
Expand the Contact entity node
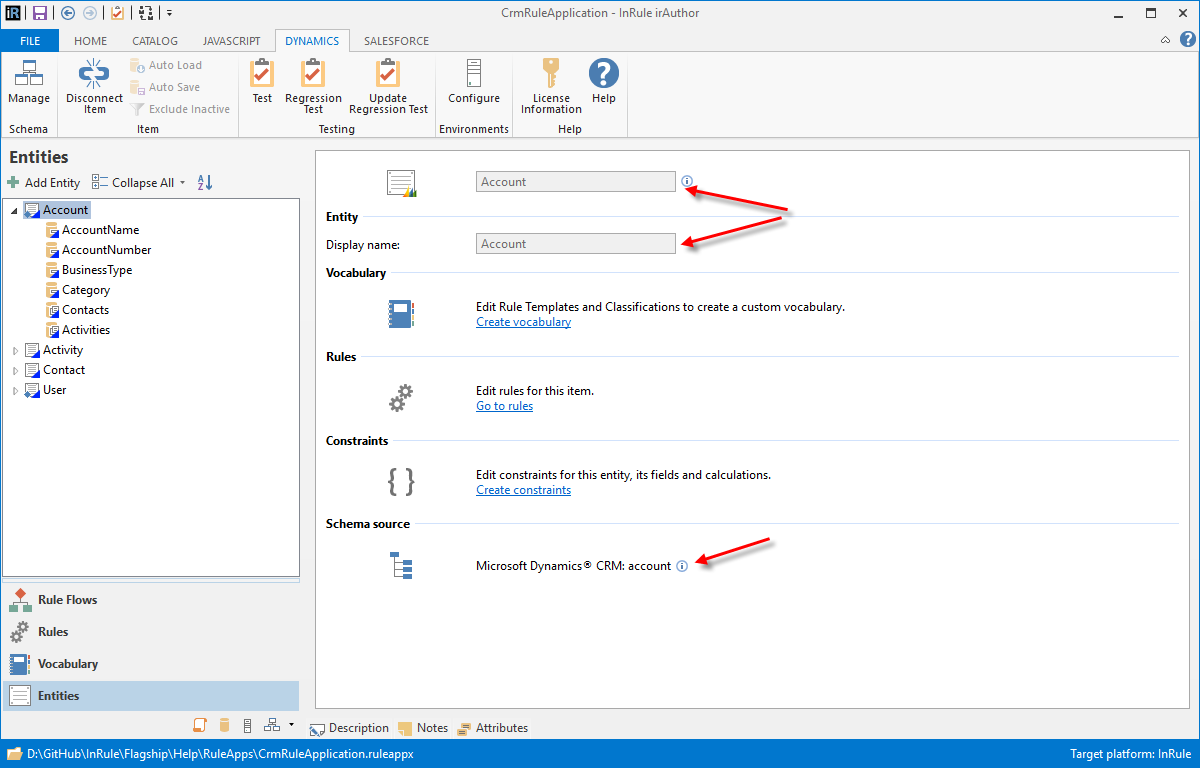point(14,371)
